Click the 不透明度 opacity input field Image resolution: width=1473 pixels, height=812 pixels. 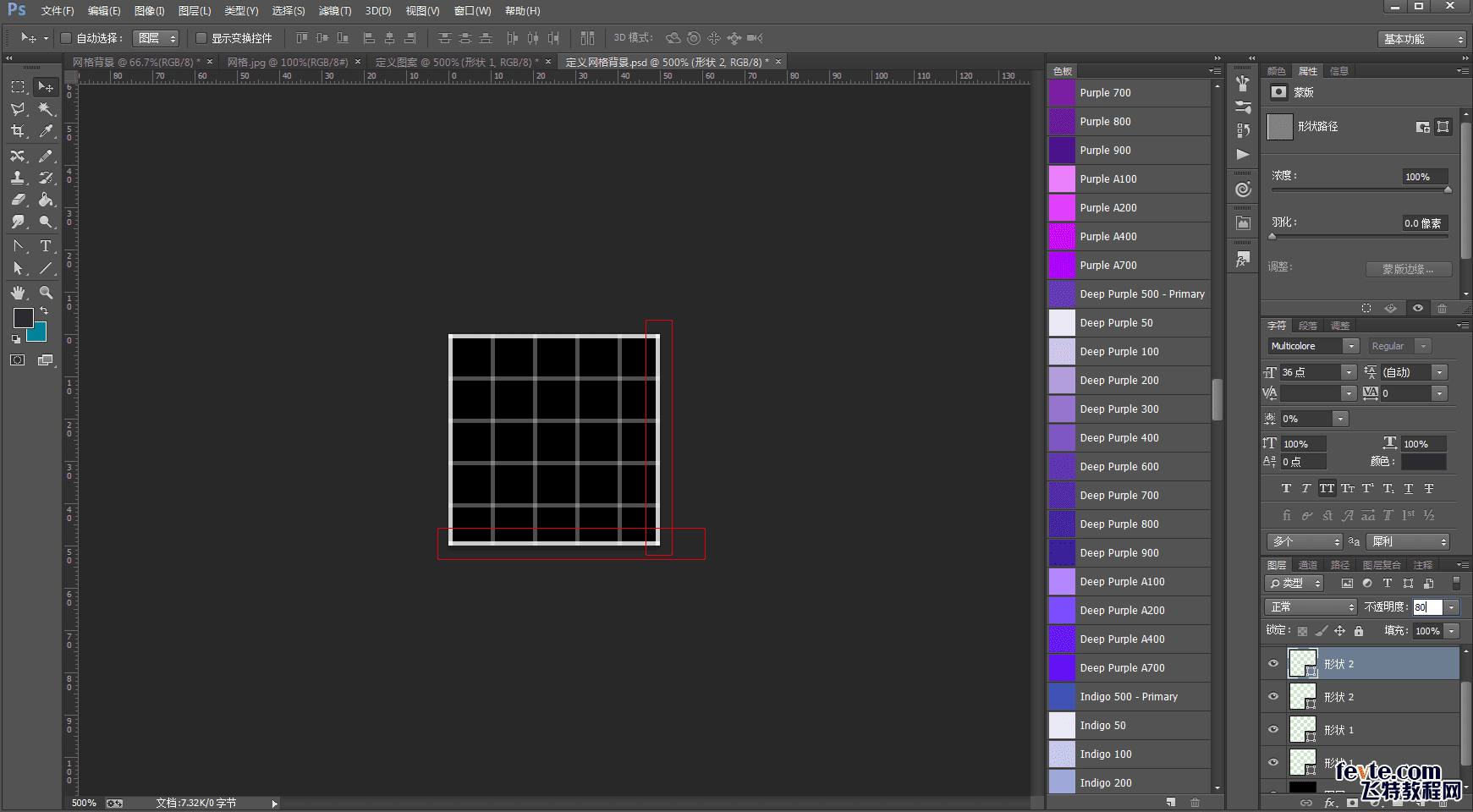(1426, 607)
